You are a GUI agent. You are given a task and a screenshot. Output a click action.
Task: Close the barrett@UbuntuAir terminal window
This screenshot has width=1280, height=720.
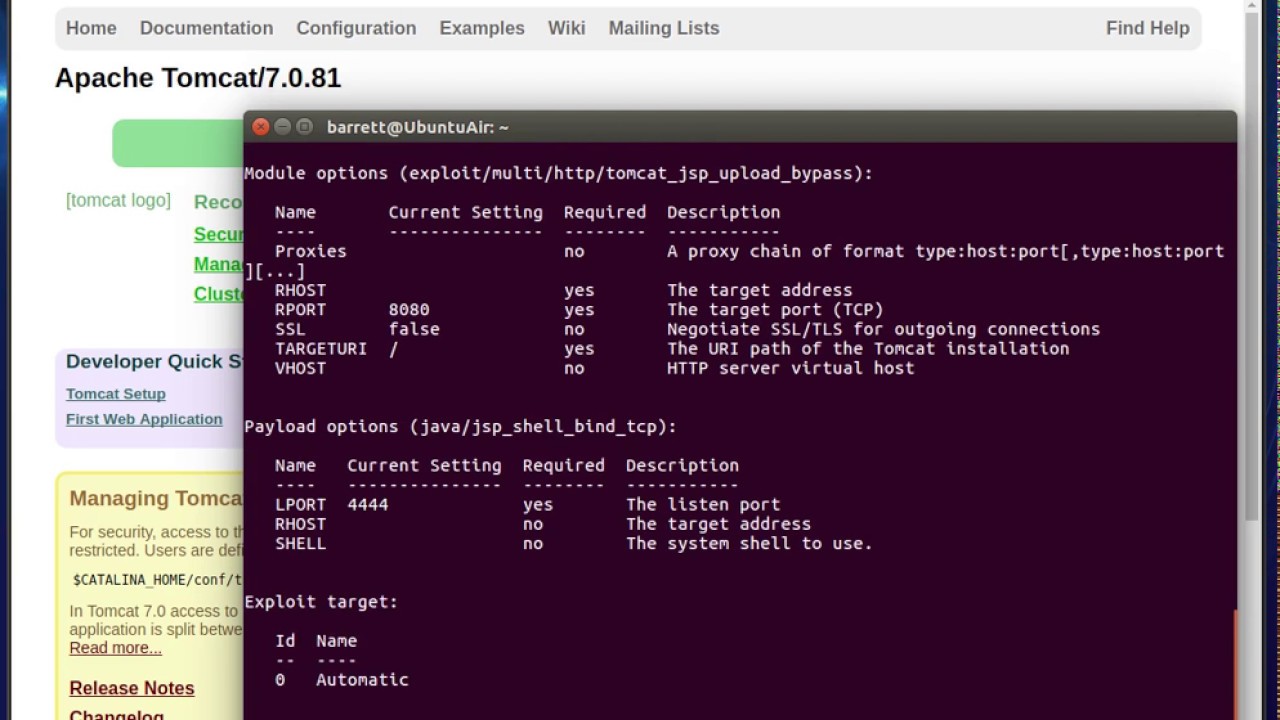pos(261,127)
